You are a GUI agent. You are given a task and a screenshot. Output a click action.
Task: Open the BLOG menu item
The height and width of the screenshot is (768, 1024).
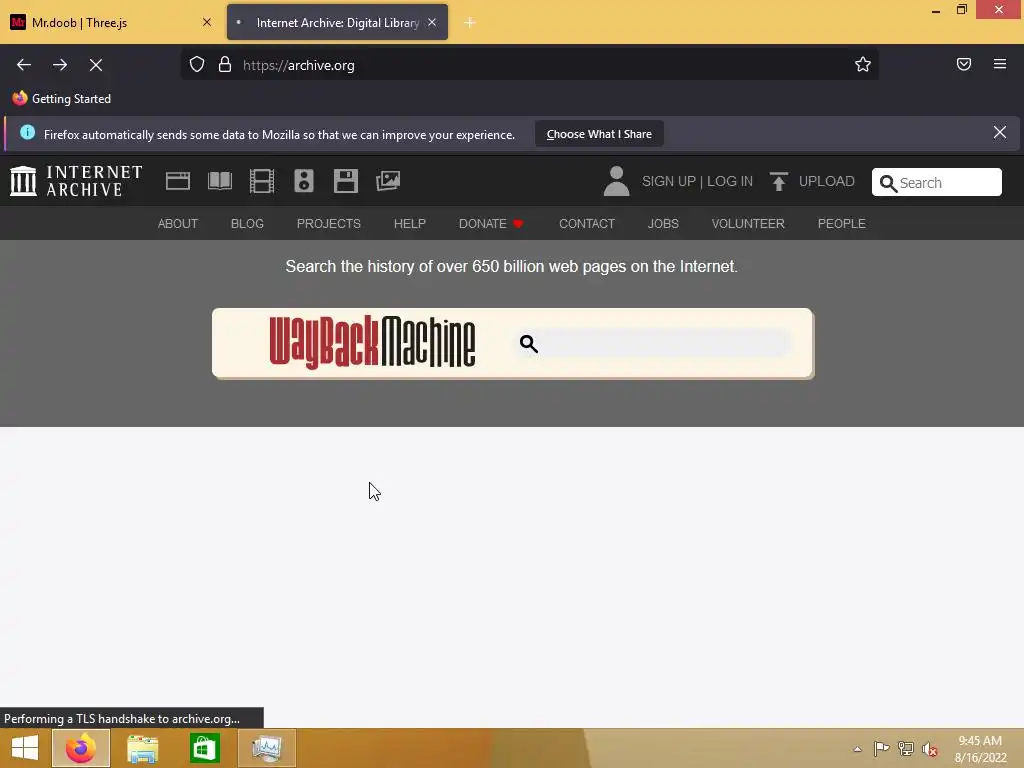point(247,223)
